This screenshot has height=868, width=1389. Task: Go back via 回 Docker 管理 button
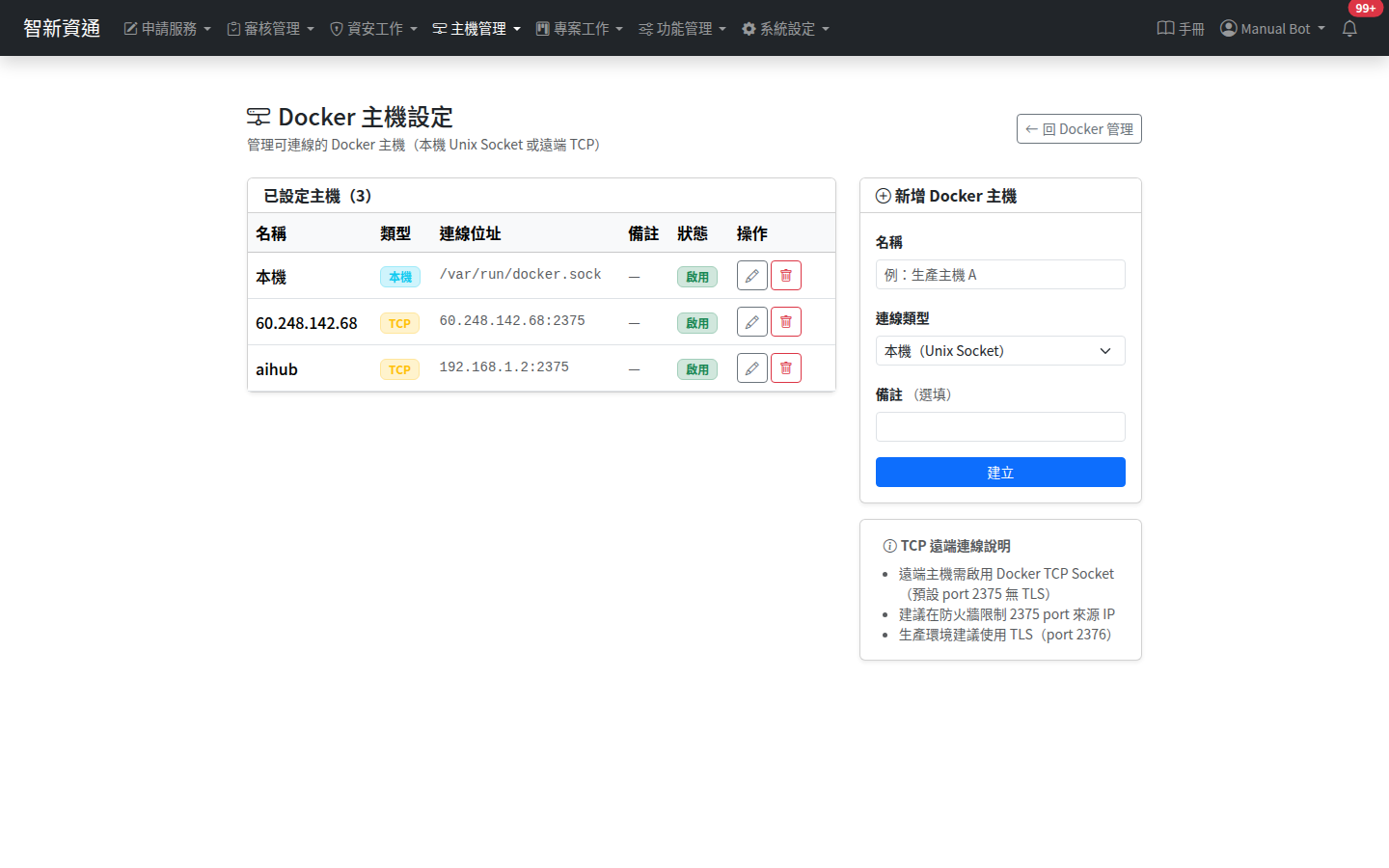(x=1079, y=129)
